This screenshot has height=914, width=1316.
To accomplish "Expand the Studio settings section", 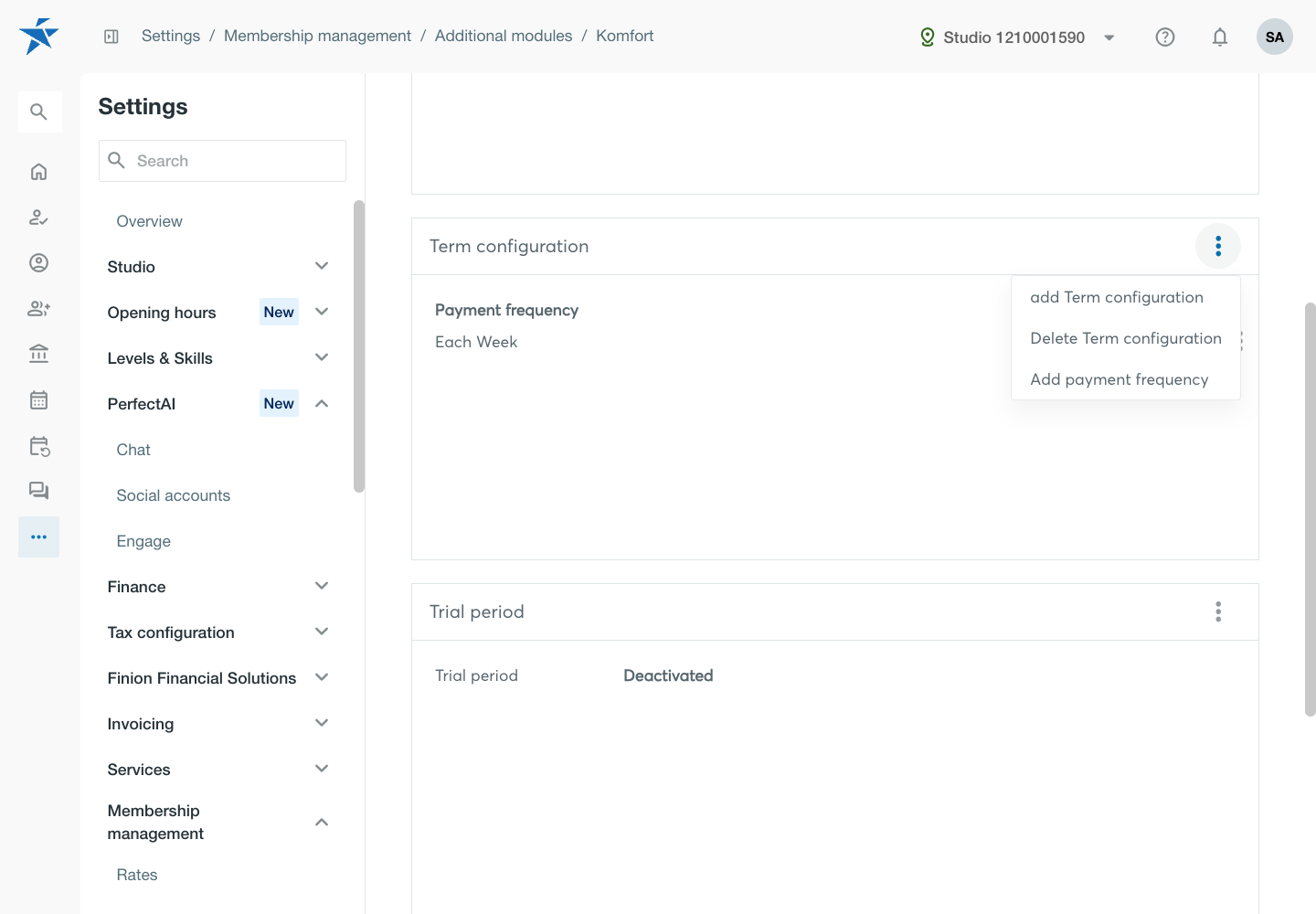I will (x=218, y=267).
